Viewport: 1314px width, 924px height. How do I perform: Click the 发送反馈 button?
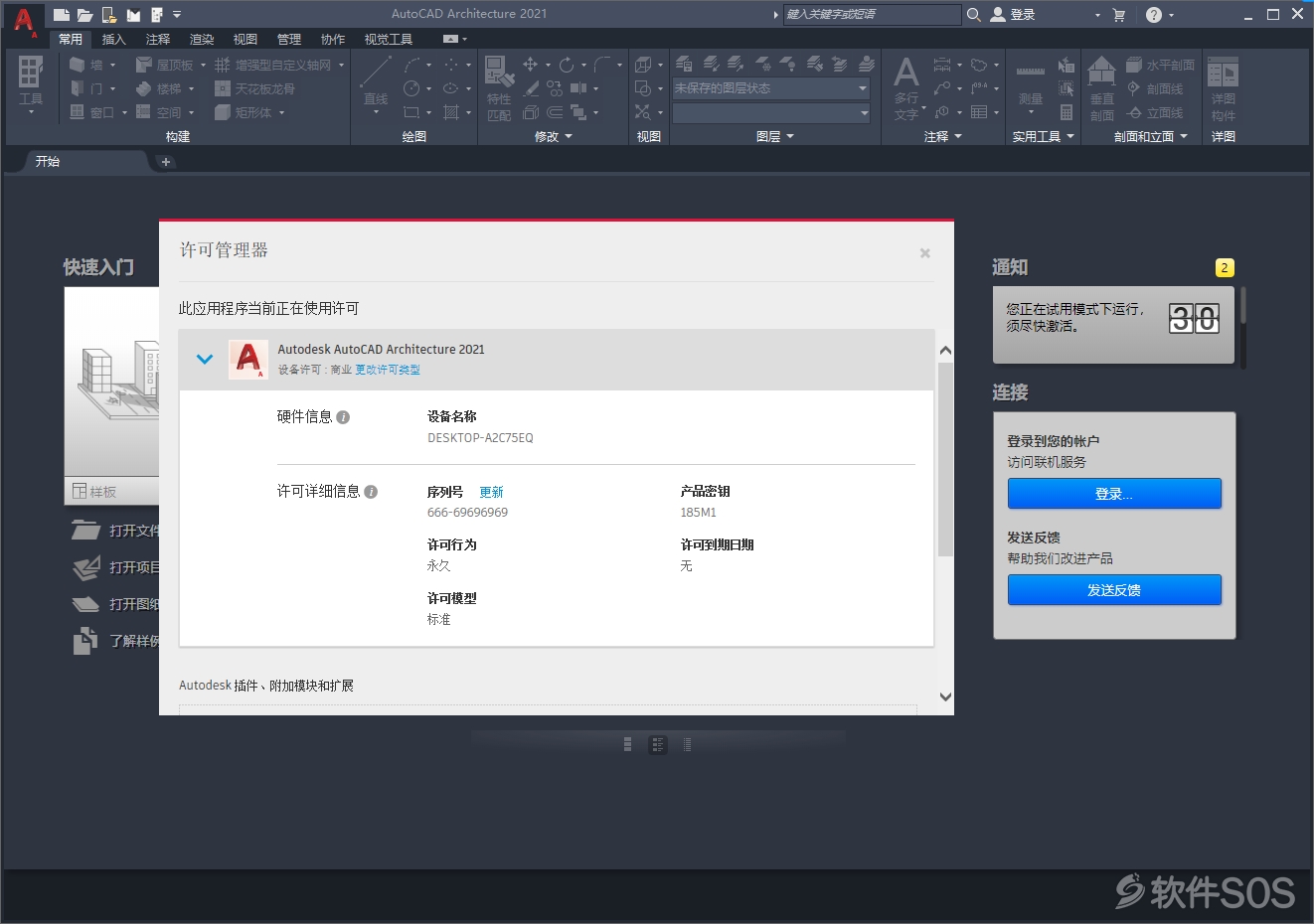tap(1114, 590)
